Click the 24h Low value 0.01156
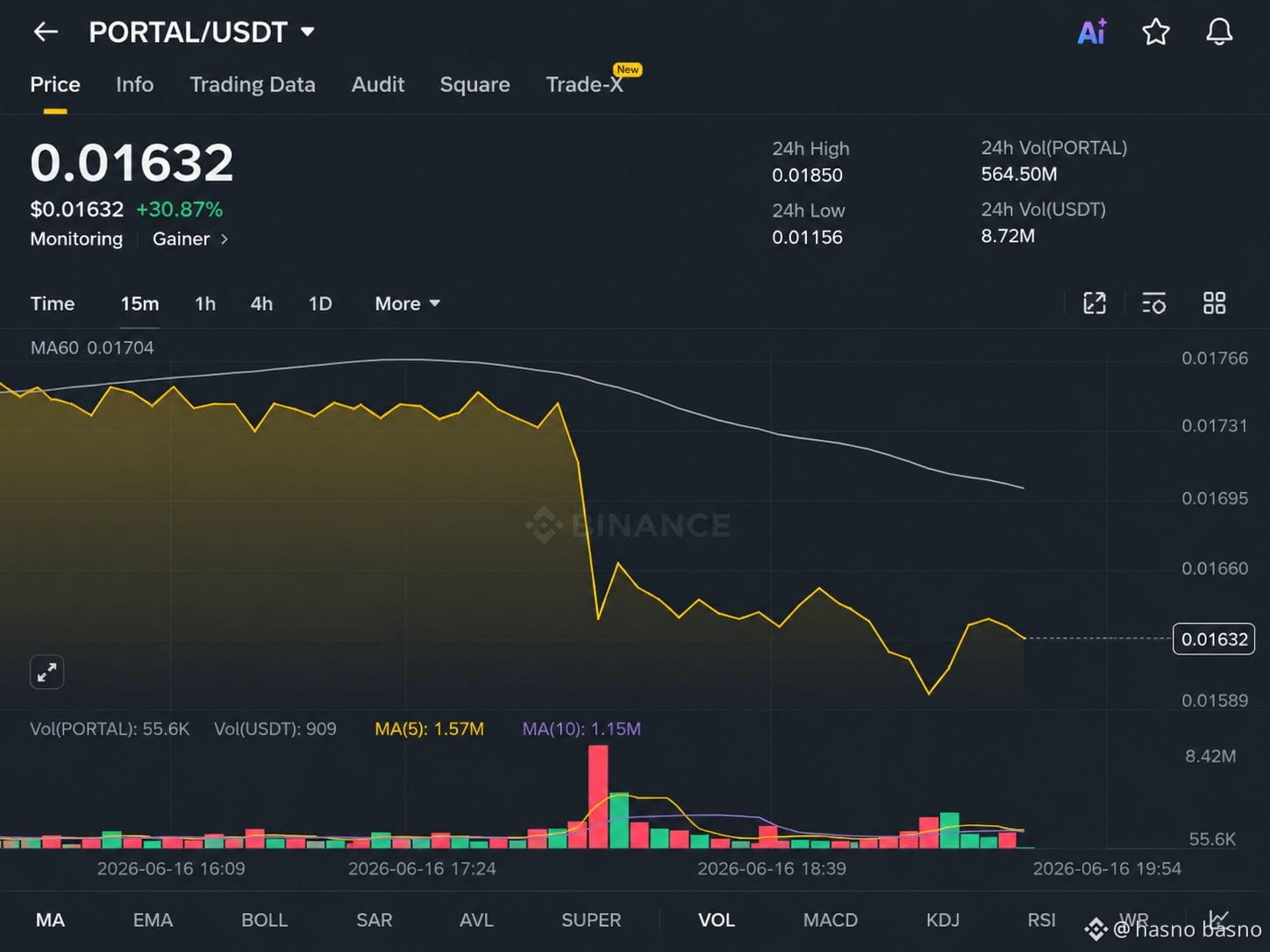This screenshot has width=1270, height=952. point(807,238)
